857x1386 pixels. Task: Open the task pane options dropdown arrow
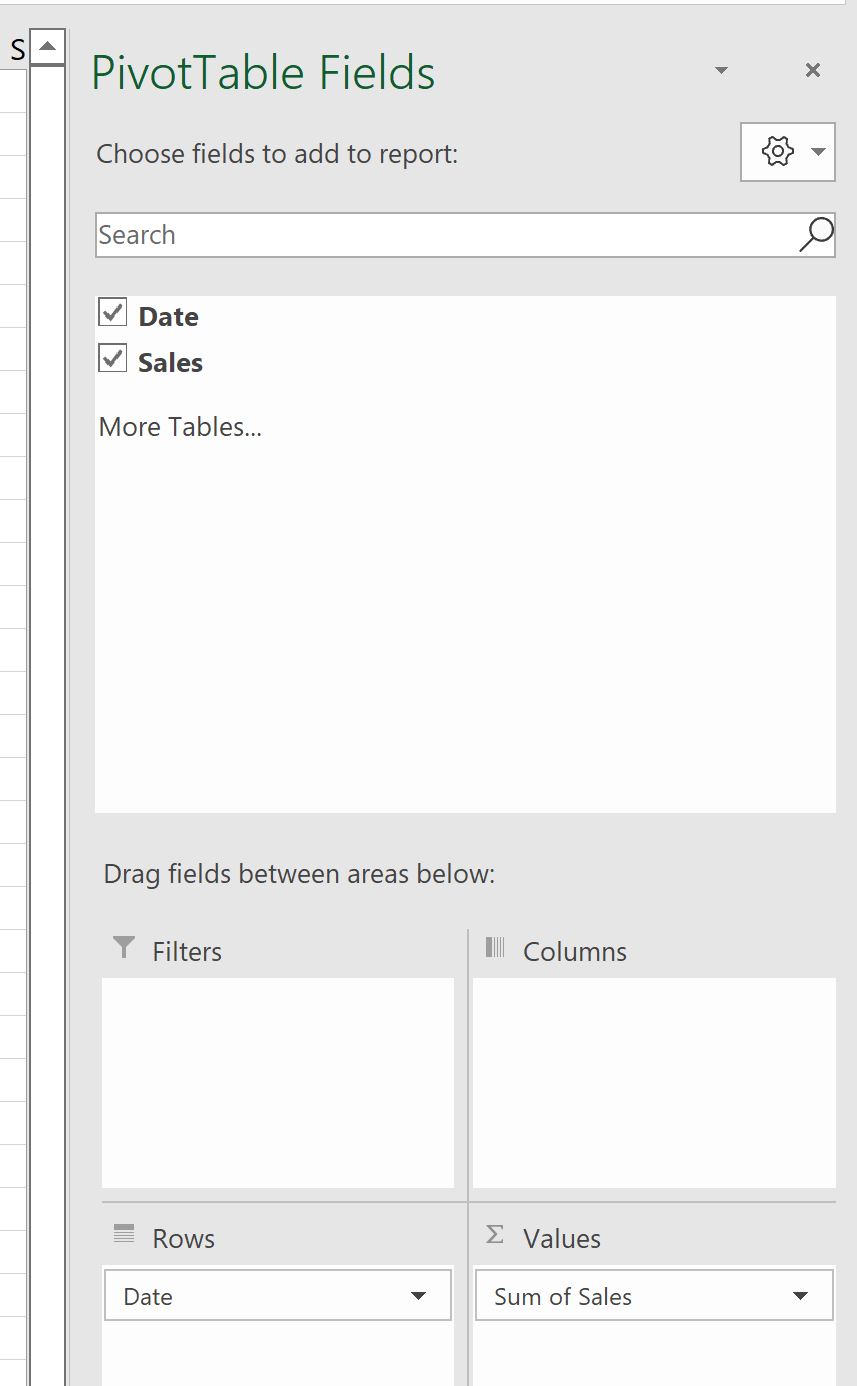pos(721,70)
